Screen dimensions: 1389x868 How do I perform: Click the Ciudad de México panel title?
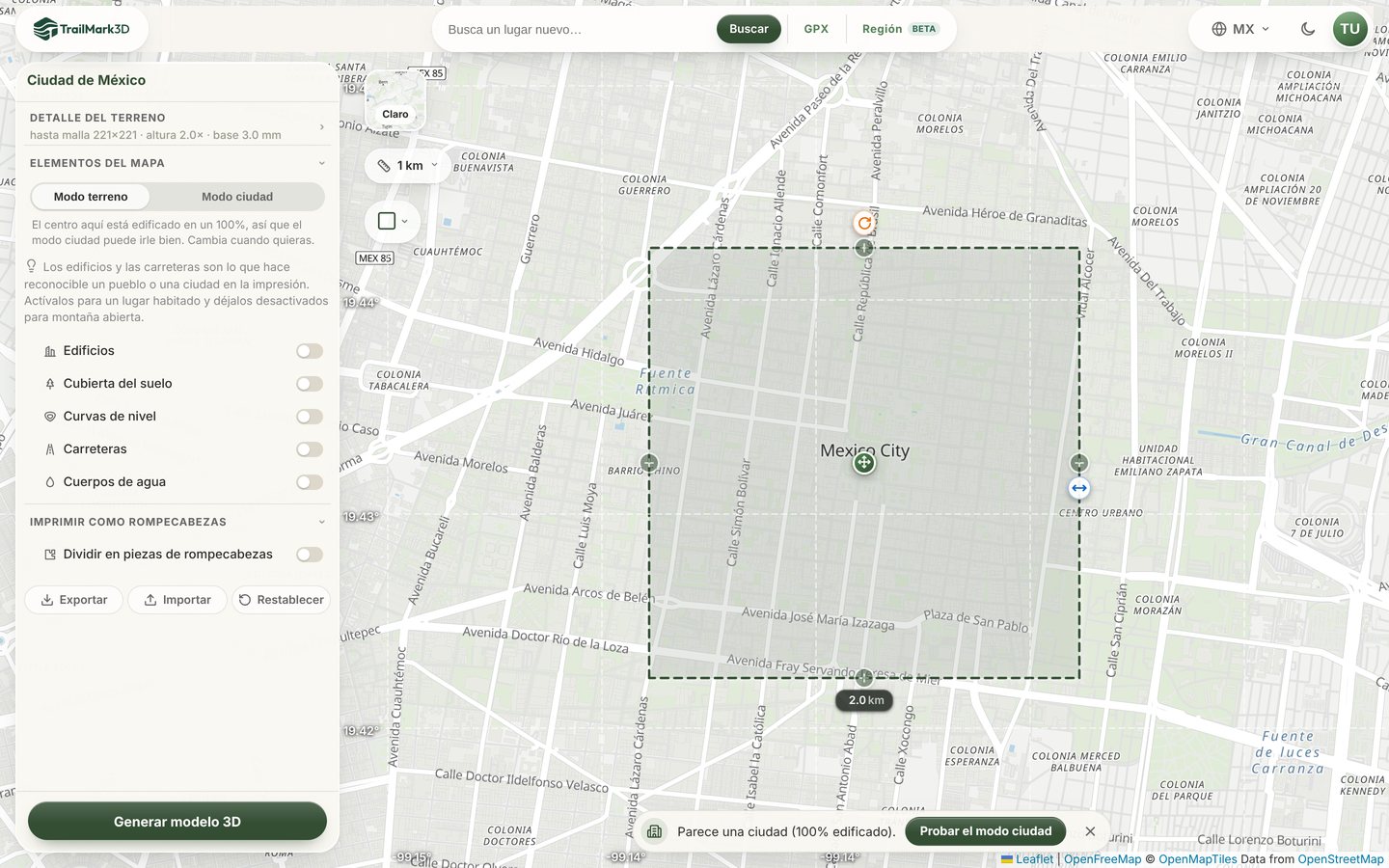(86, 80)
